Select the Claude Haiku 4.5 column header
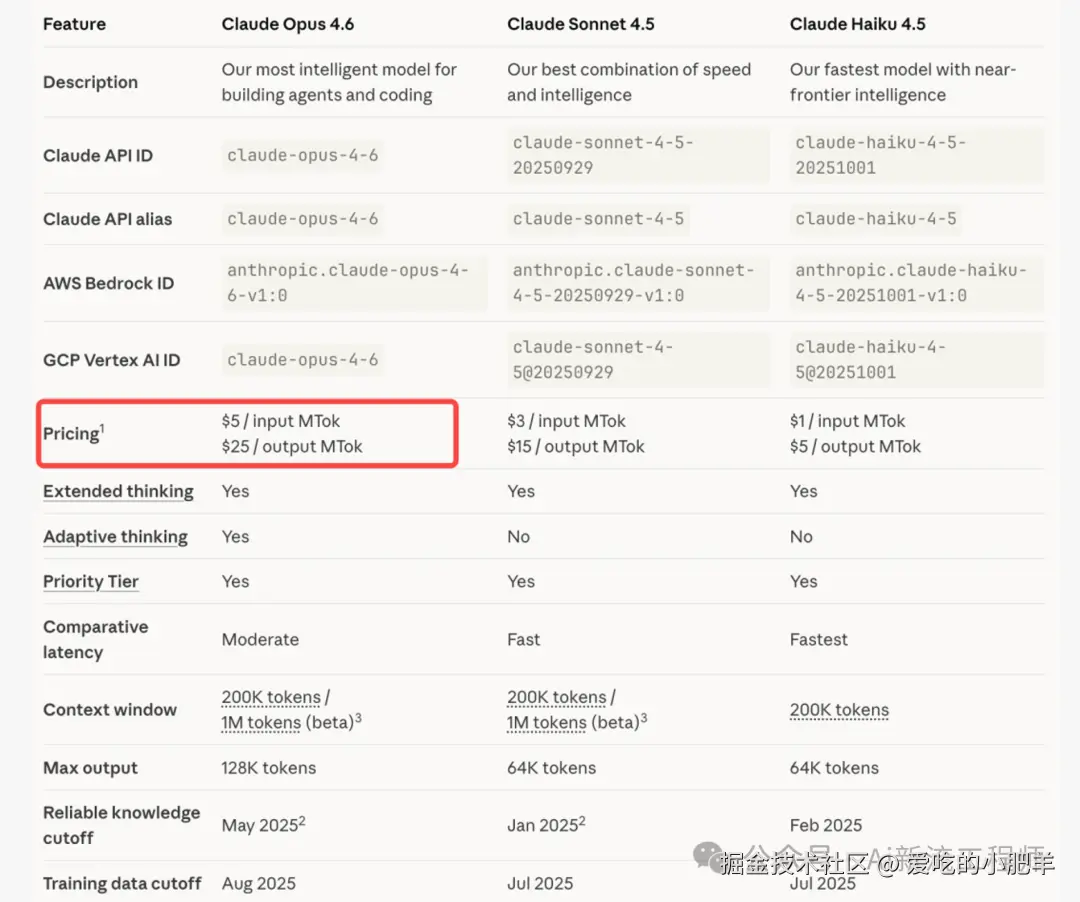The width and height of the screenshot is (1080, 902). [858, 24]
